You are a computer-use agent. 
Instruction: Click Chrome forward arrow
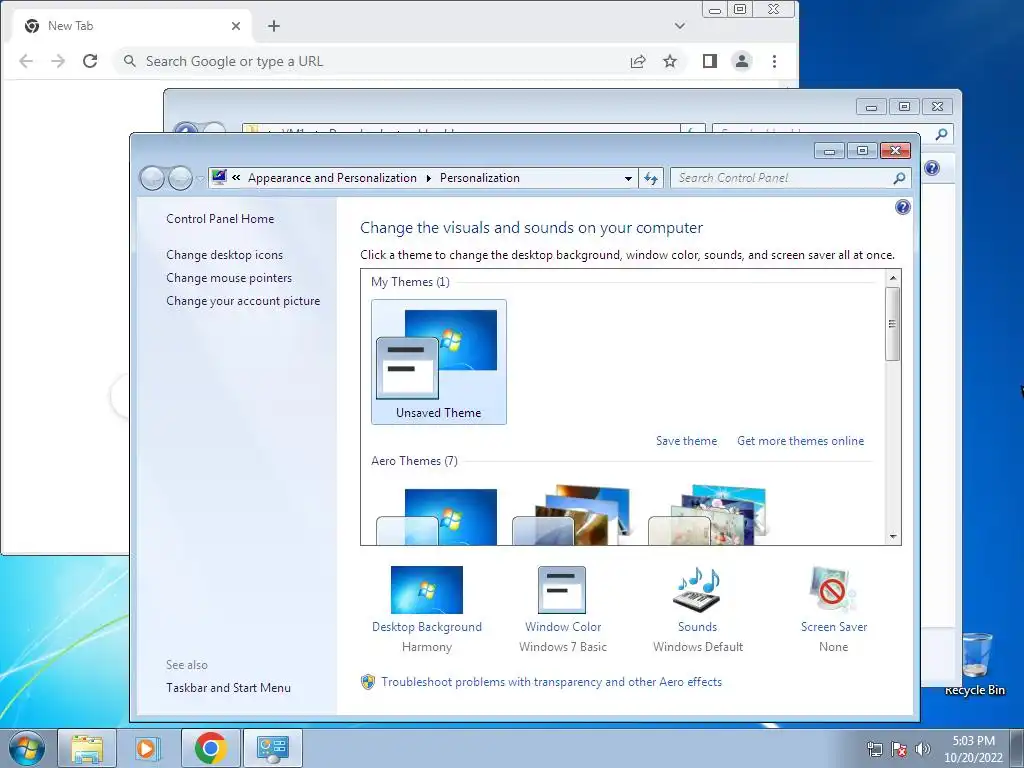click(x=58, y=61)
